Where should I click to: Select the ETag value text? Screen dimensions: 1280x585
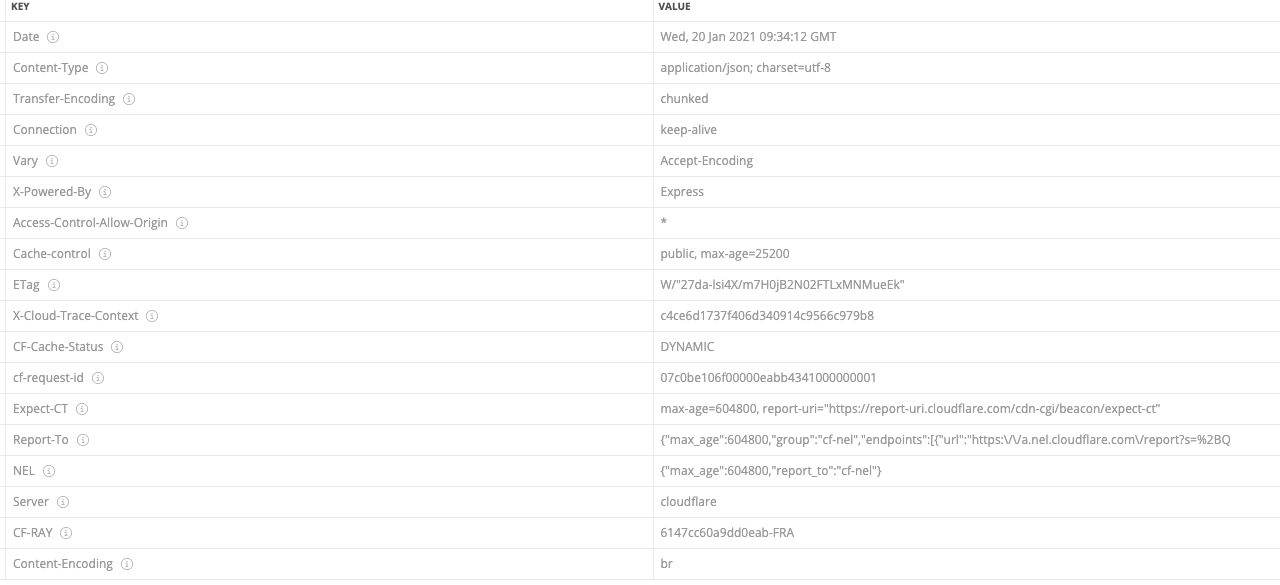tap(782, 285)
